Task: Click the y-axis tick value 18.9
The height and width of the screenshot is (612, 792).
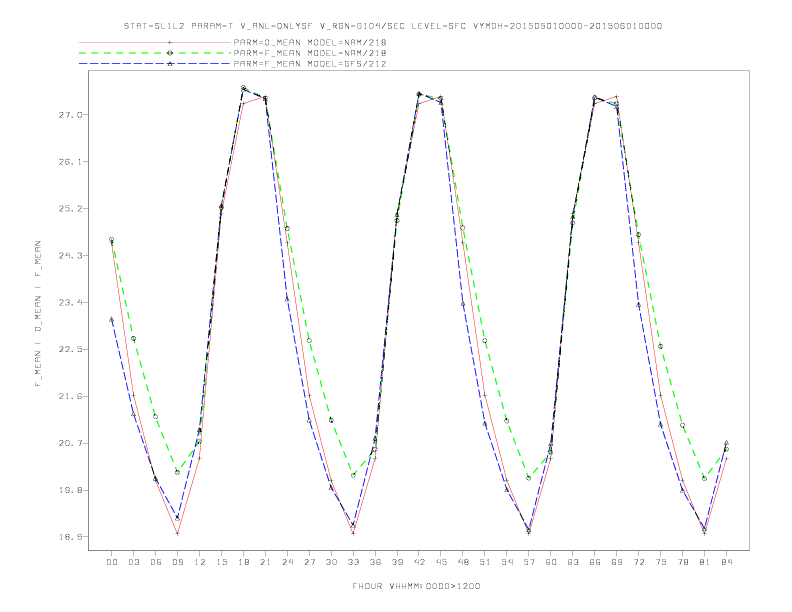Action: click(x=70, y=537)
